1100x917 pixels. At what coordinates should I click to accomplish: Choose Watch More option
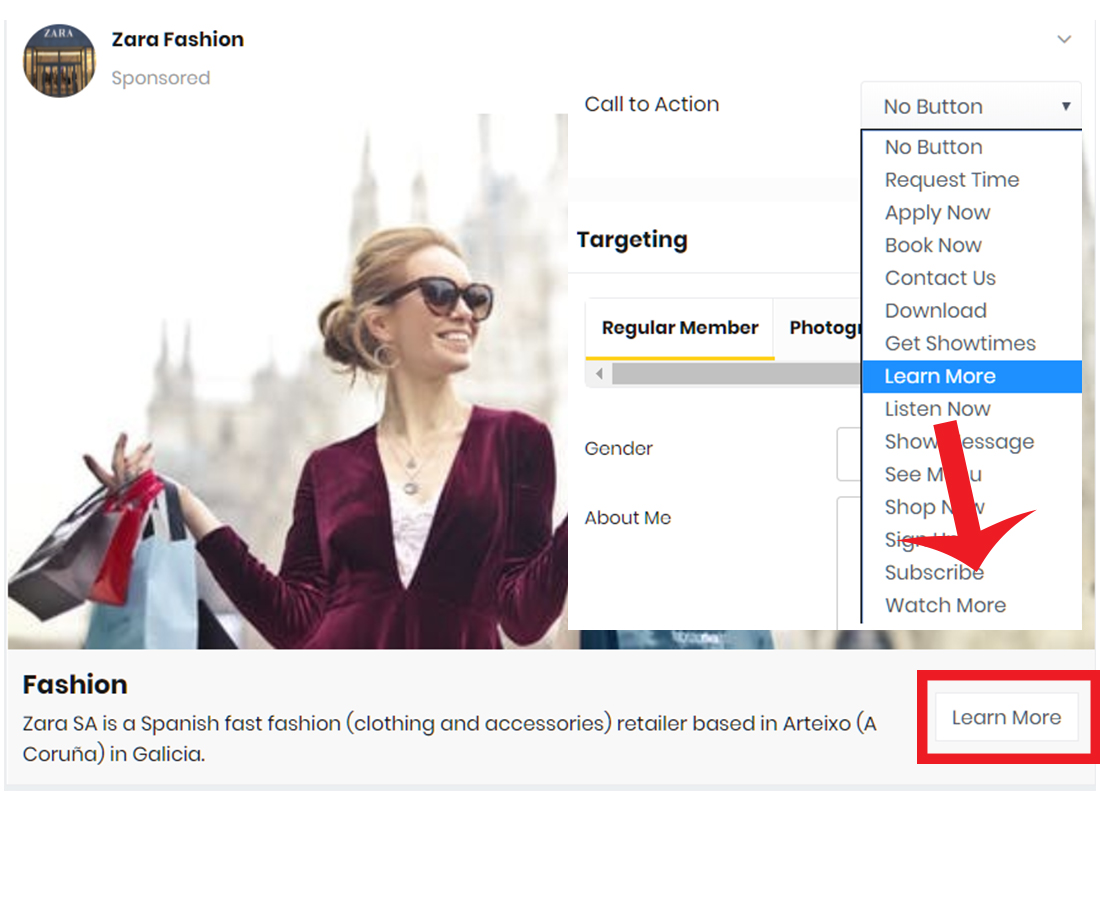(945, 605)
